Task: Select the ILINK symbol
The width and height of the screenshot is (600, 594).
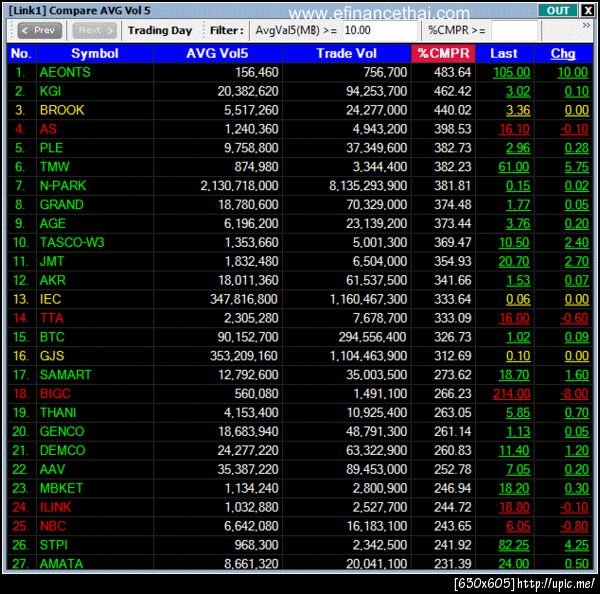Action: pos(55,507)
